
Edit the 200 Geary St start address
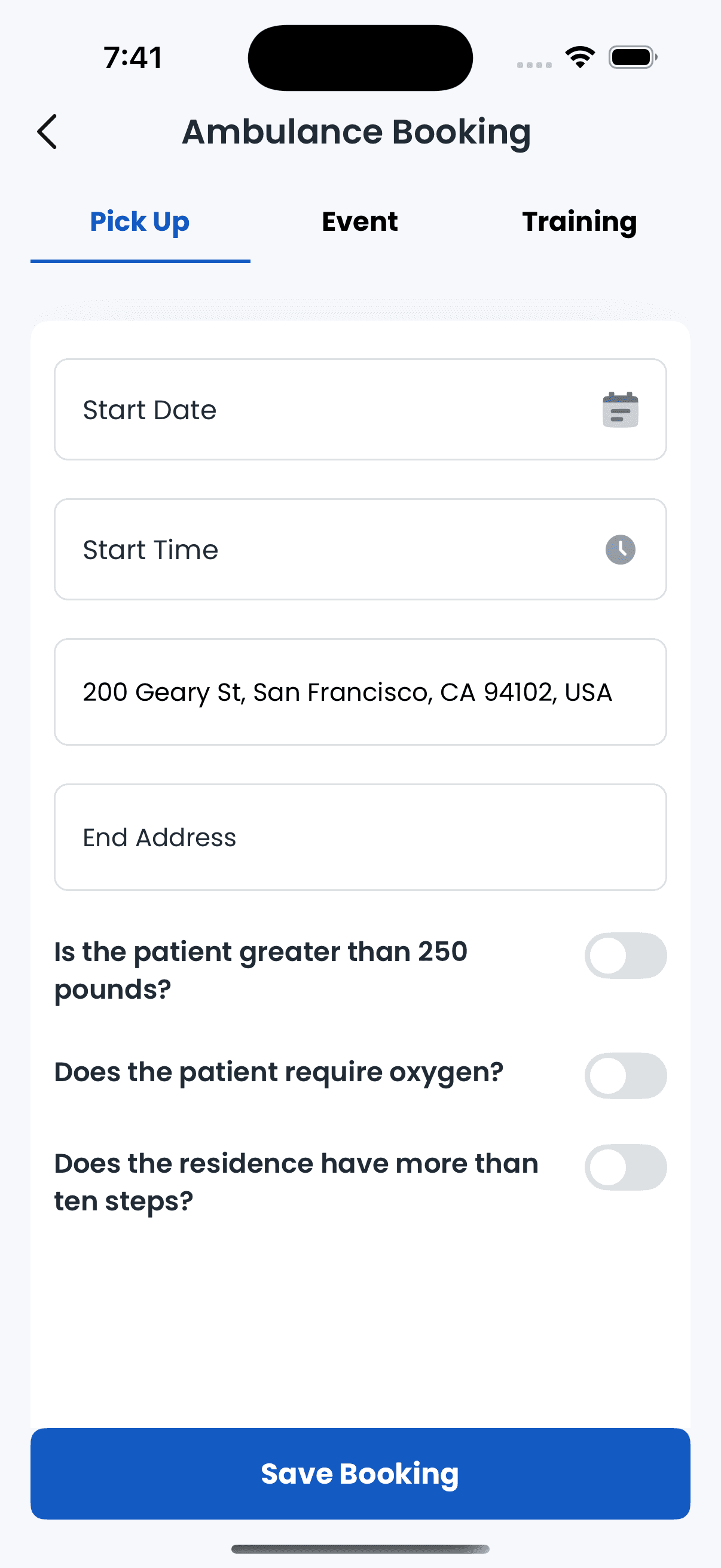pyautogui.click(x=360, y=691)
